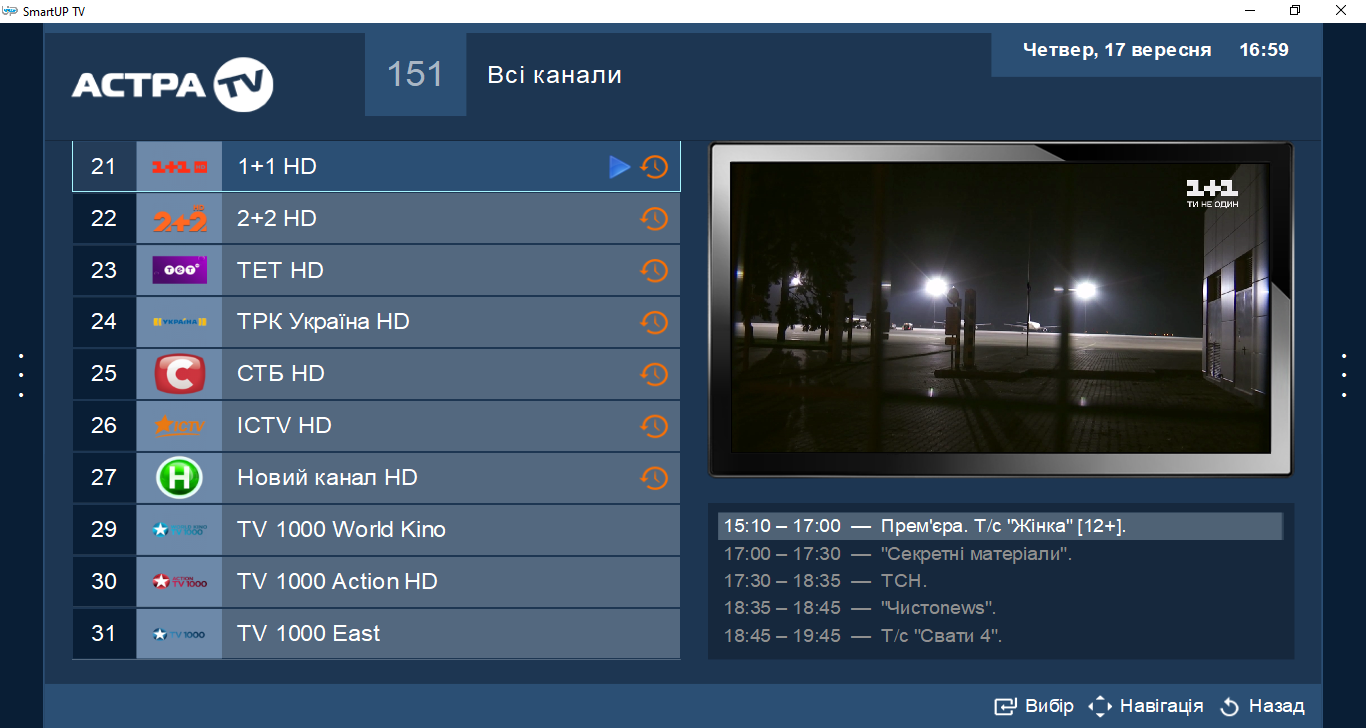Maximize the SmartUP TV window
Screen dimensions: 1366x728
coord(1295,10)
